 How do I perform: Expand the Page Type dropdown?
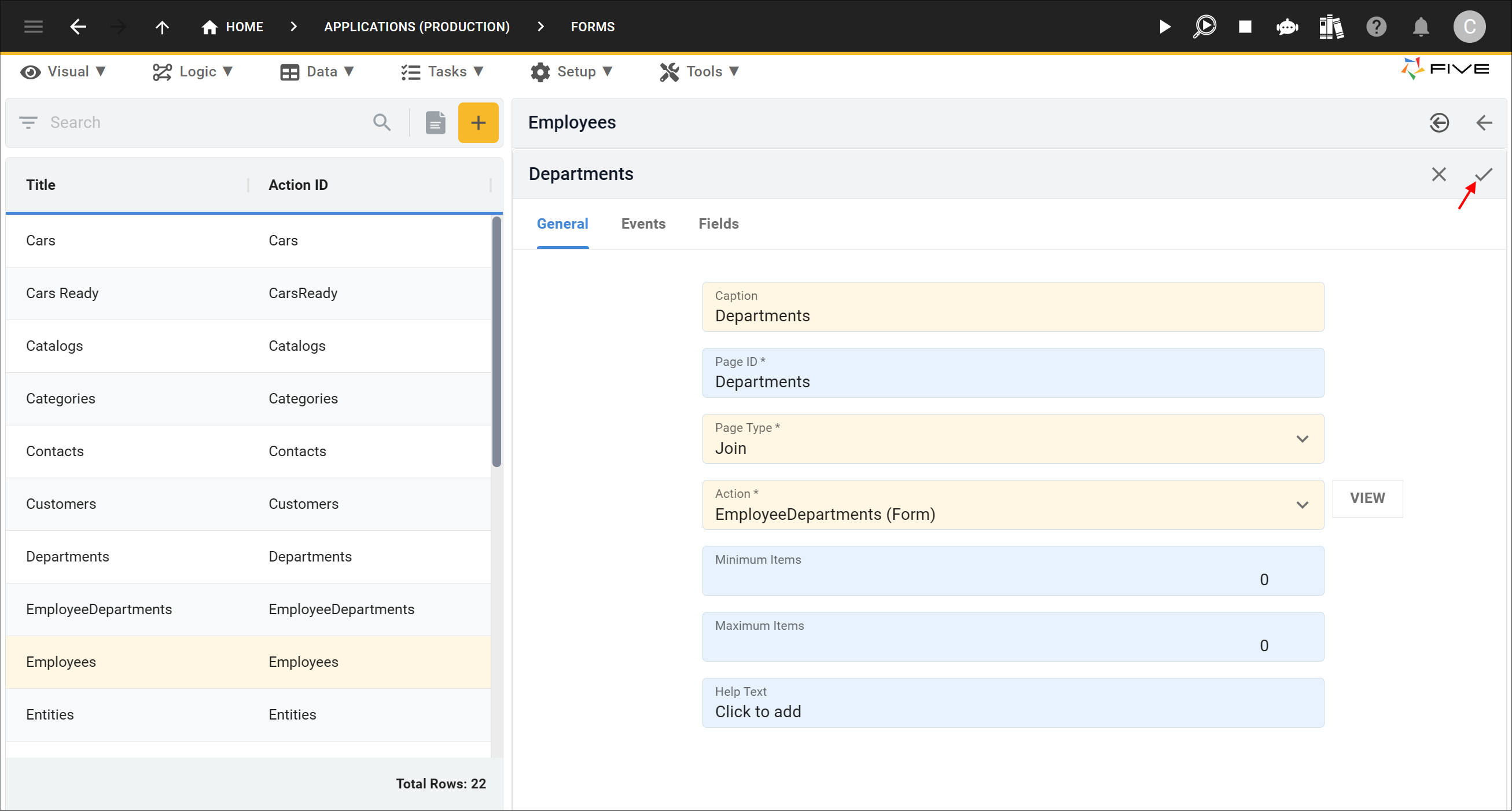coord(1303,439)
